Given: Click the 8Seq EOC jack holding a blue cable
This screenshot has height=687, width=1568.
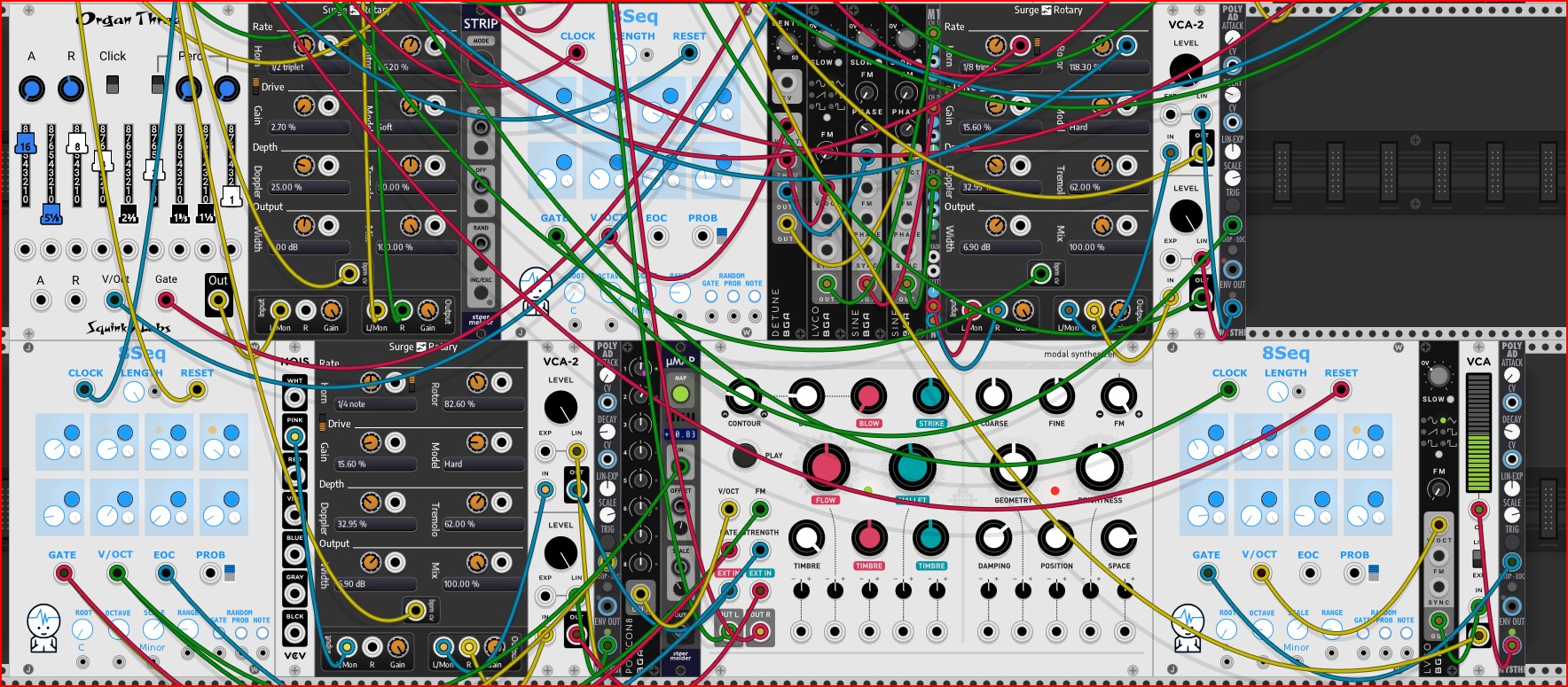Looking at the screenshot, I should [165, 573].
